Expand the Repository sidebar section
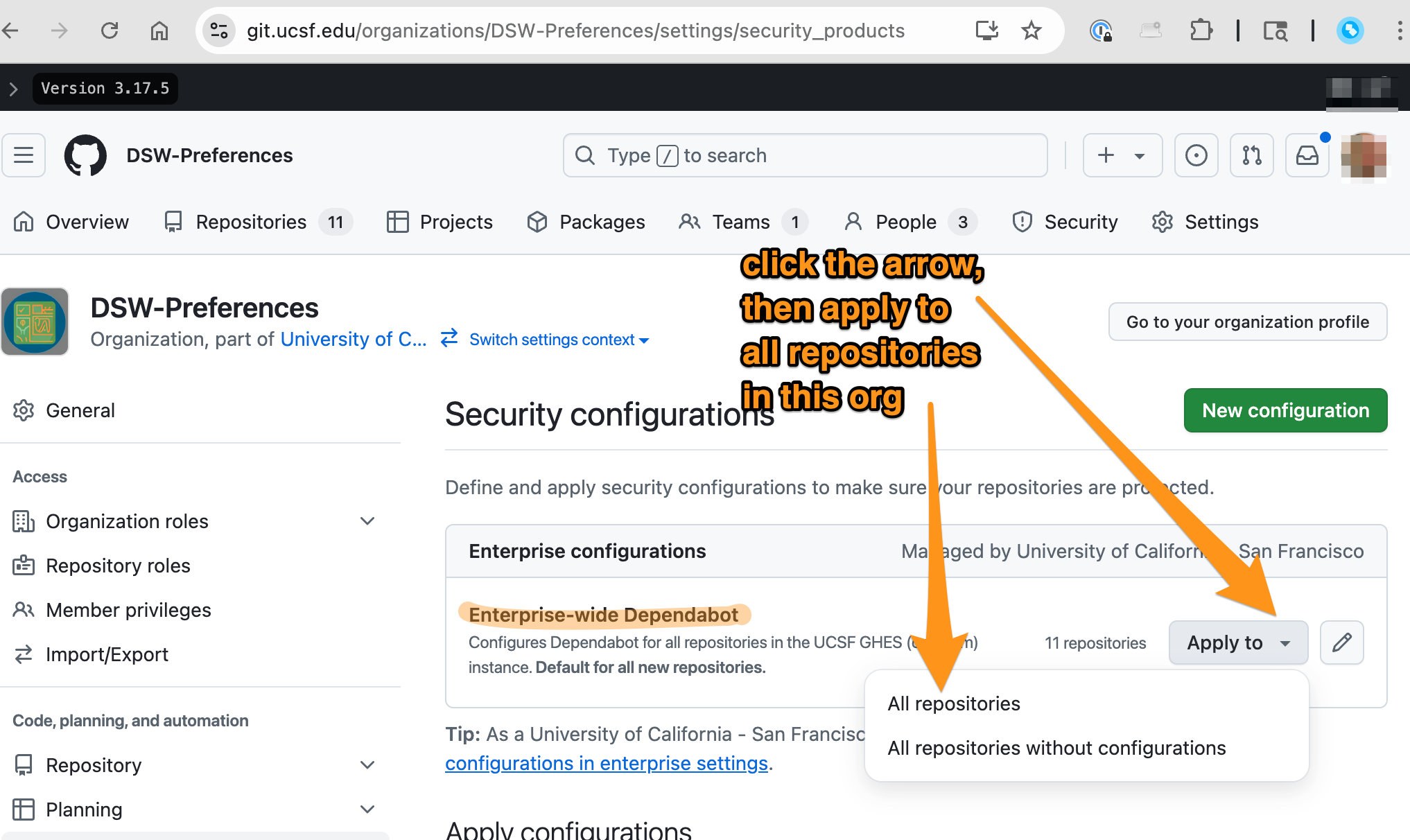The width and height of the screenshot is (1410, 840). [367, 765]
